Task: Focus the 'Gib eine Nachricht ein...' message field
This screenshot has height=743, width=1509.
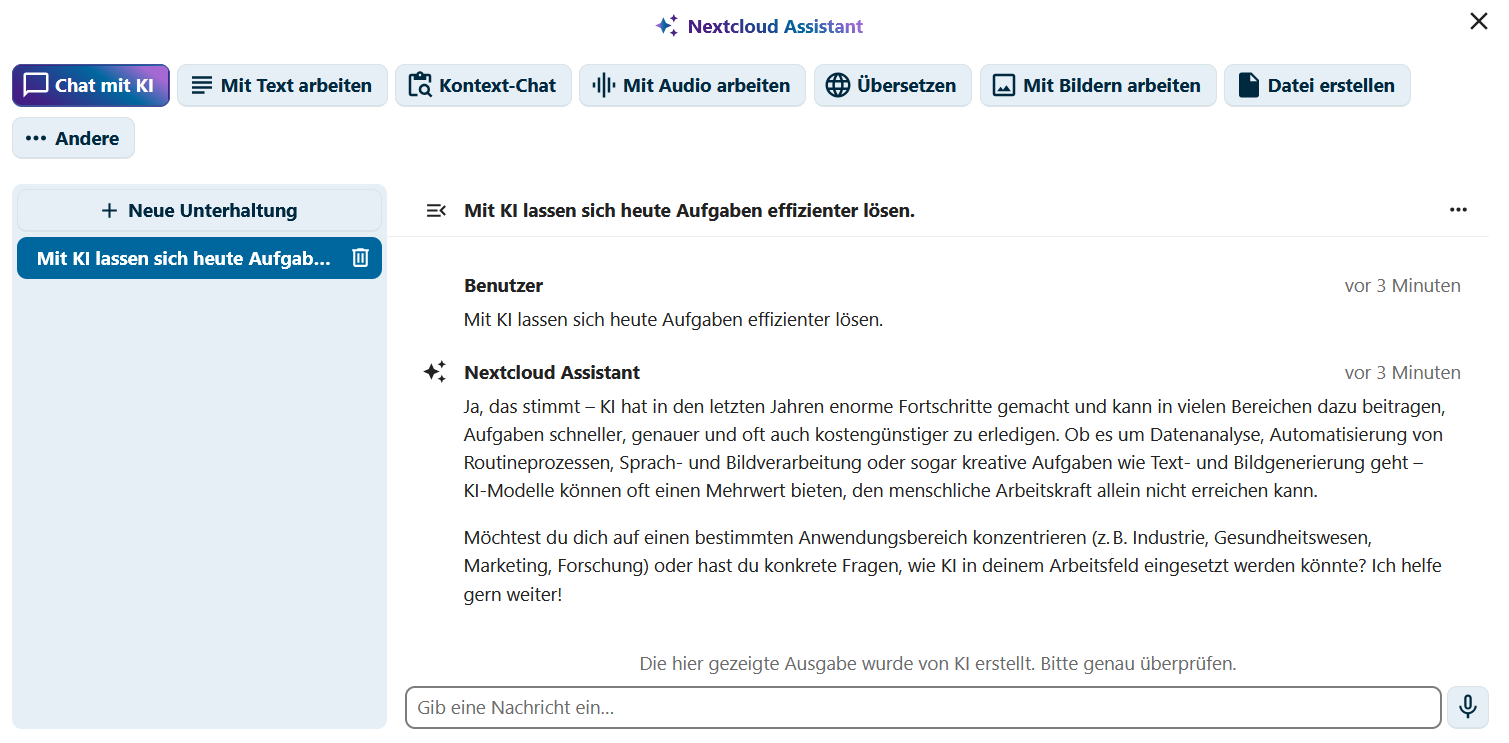Action: 923,707
